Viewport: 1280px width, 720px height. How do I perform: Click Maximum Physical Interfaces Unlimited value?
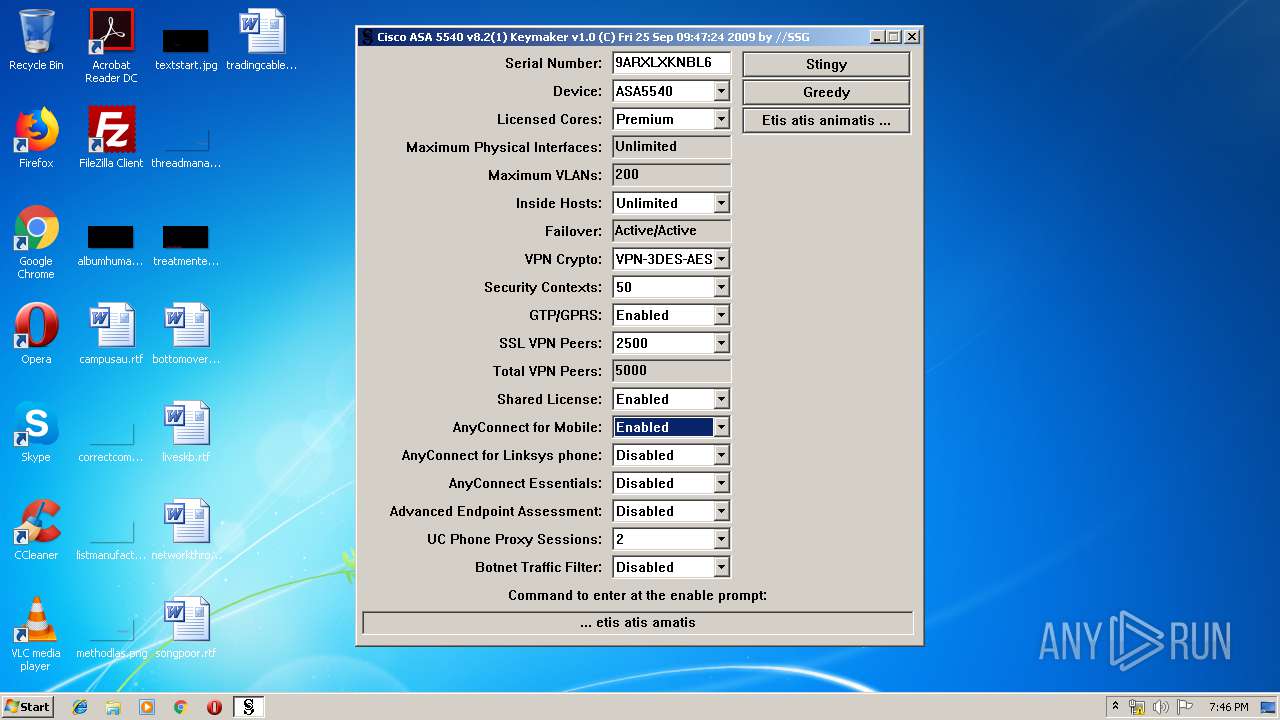(671, 146)
